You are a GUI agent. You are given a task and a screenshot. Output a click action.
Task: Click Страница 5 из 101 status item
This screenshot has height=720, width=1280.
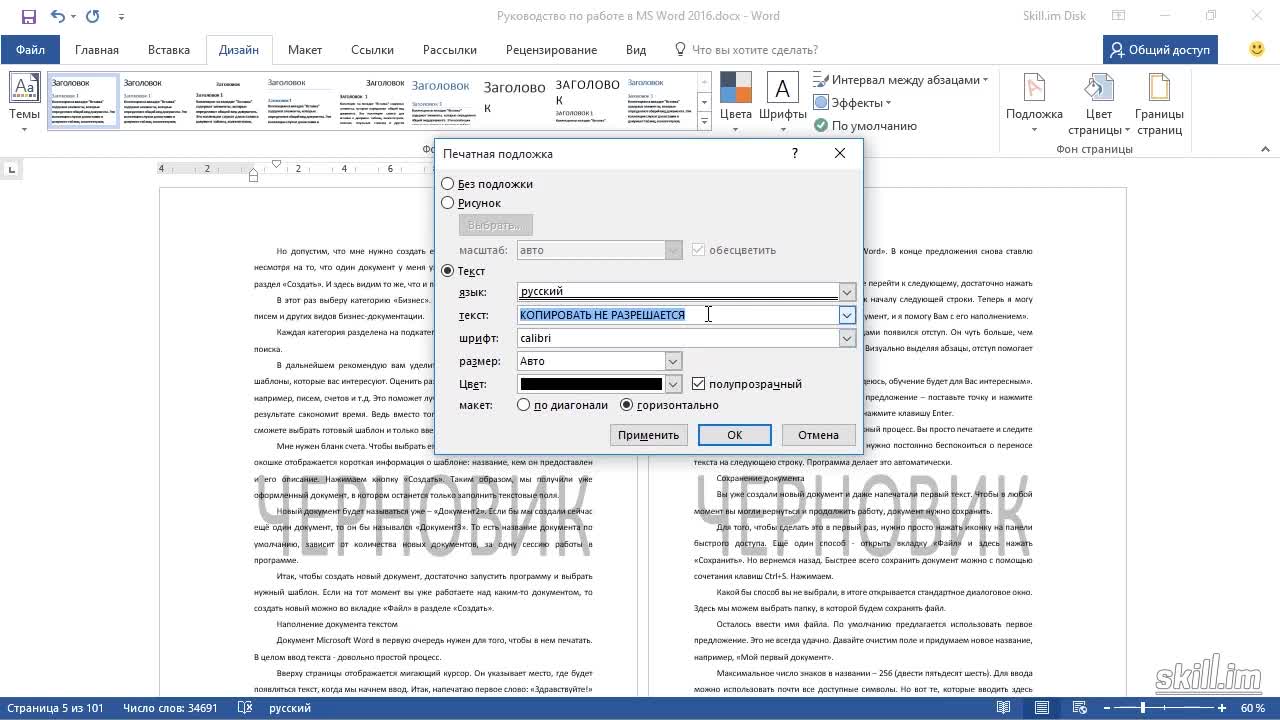[55, 708]
